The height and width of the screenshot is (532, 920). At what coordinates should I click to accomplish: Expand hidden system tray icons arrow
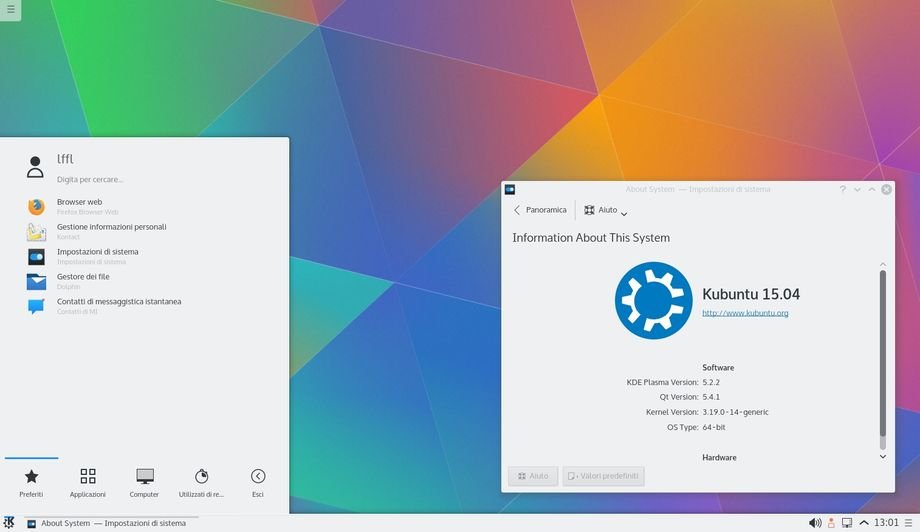[864, 523]
